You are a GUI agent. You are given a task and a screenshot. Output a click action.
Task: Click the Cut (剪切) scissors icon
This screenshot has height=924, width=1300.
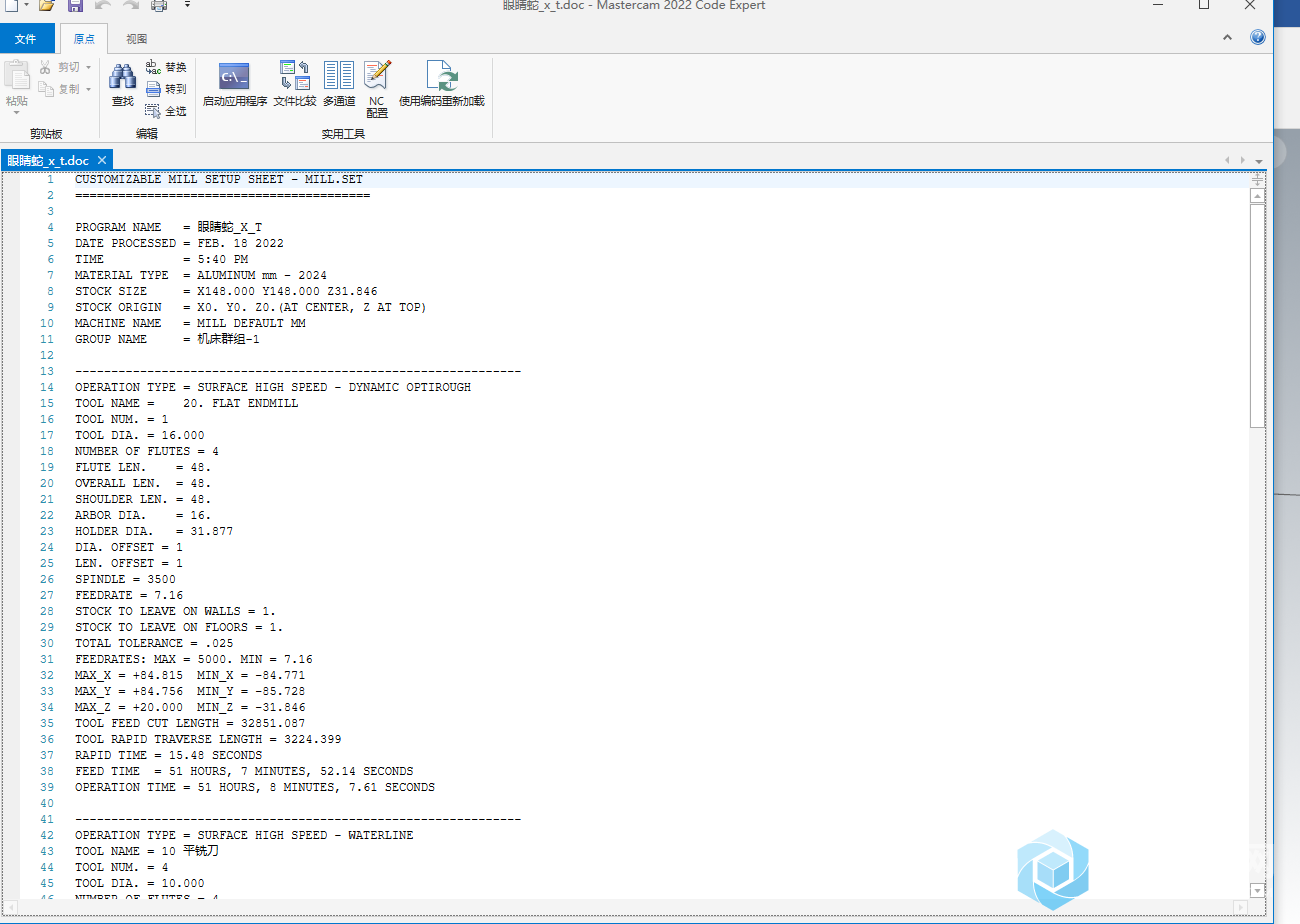click(45, 67)
